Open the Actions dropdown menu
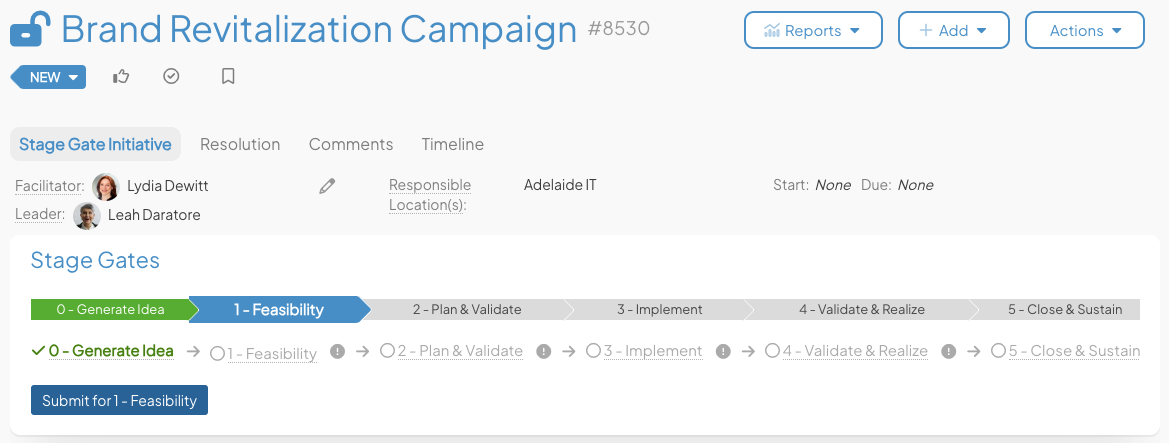1169x443 pixels. [x=1084, y=30]
